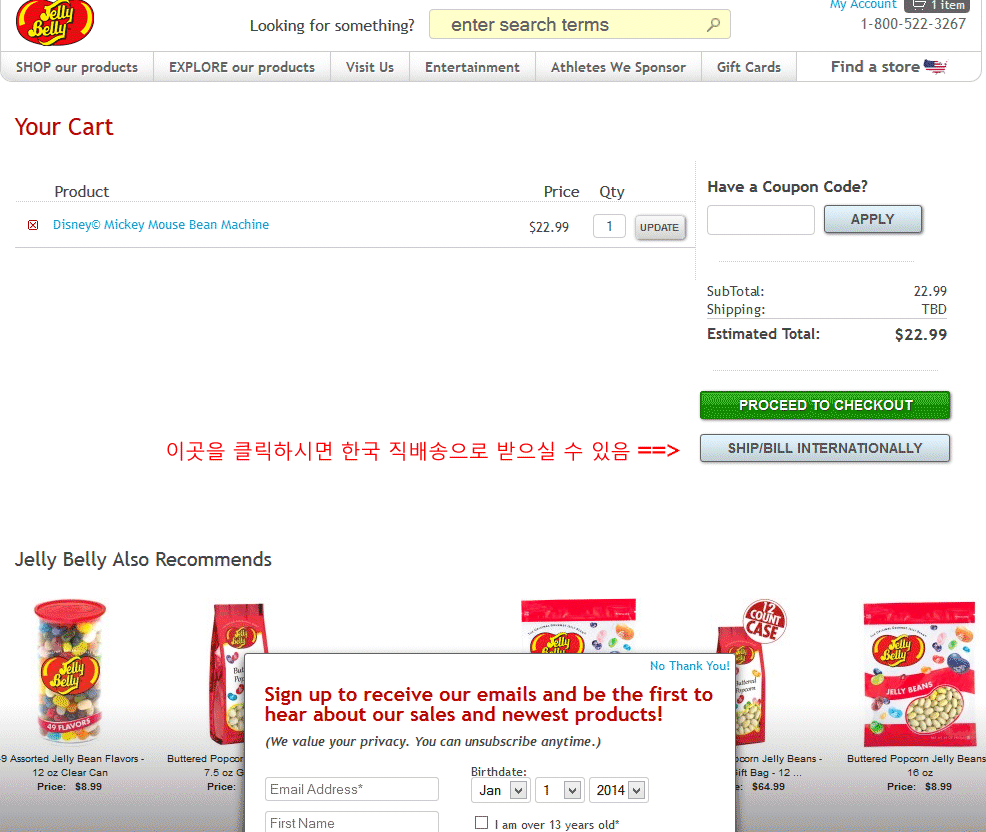The image size is (986, 832).
Task: Click PROCEED TO CHECKOUT button
Action: (825, 405)
